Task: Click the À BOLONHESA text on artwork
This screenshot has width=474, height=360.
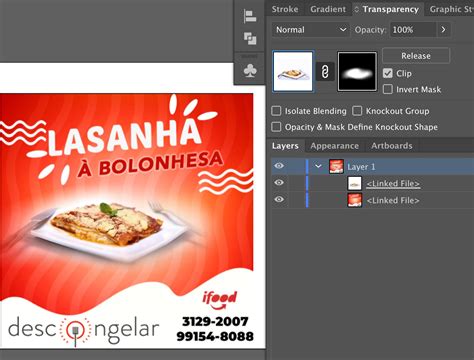Action: pos(150,163)
